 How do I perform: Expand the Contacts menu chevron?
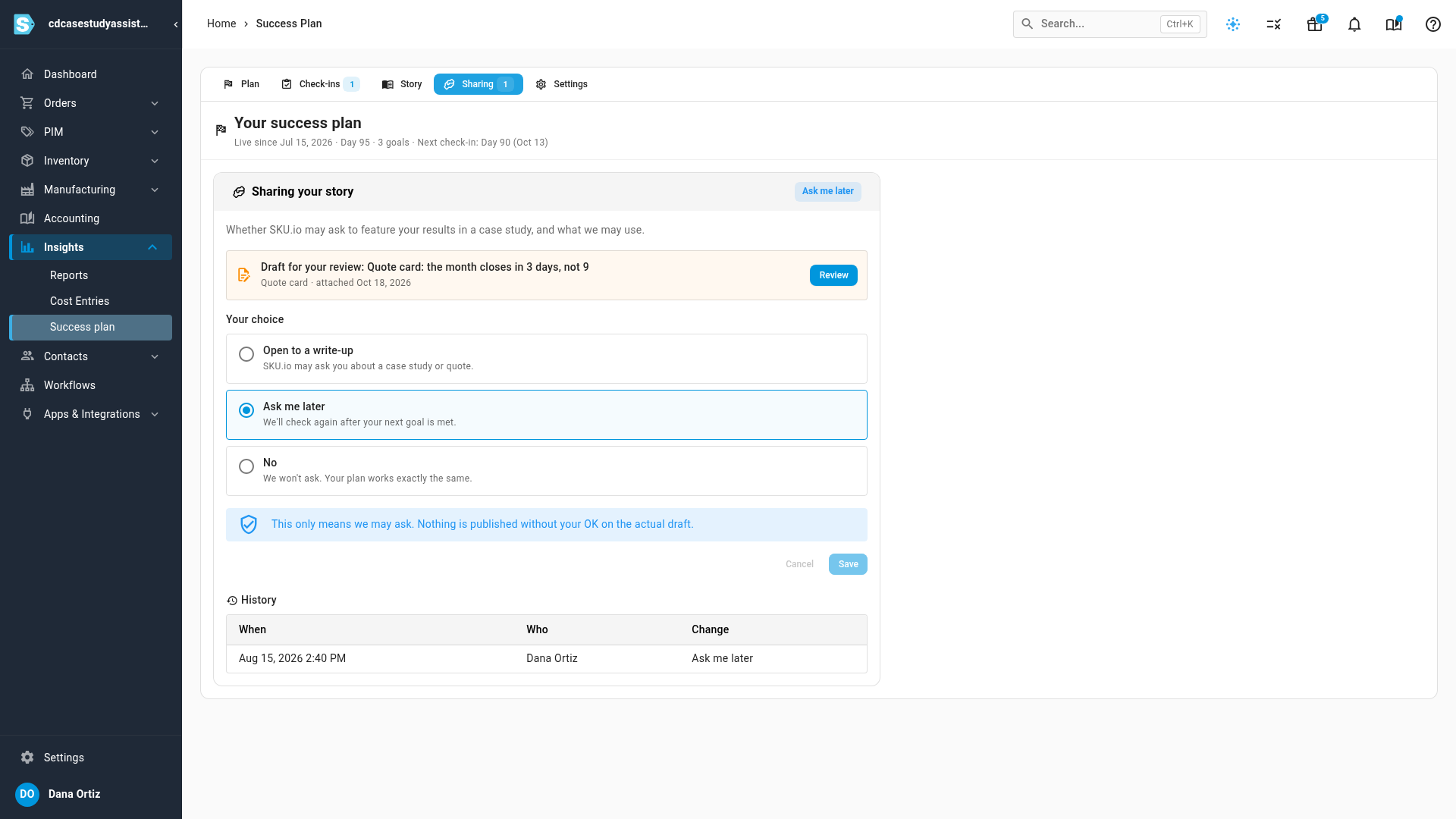[x=155, y=356]
